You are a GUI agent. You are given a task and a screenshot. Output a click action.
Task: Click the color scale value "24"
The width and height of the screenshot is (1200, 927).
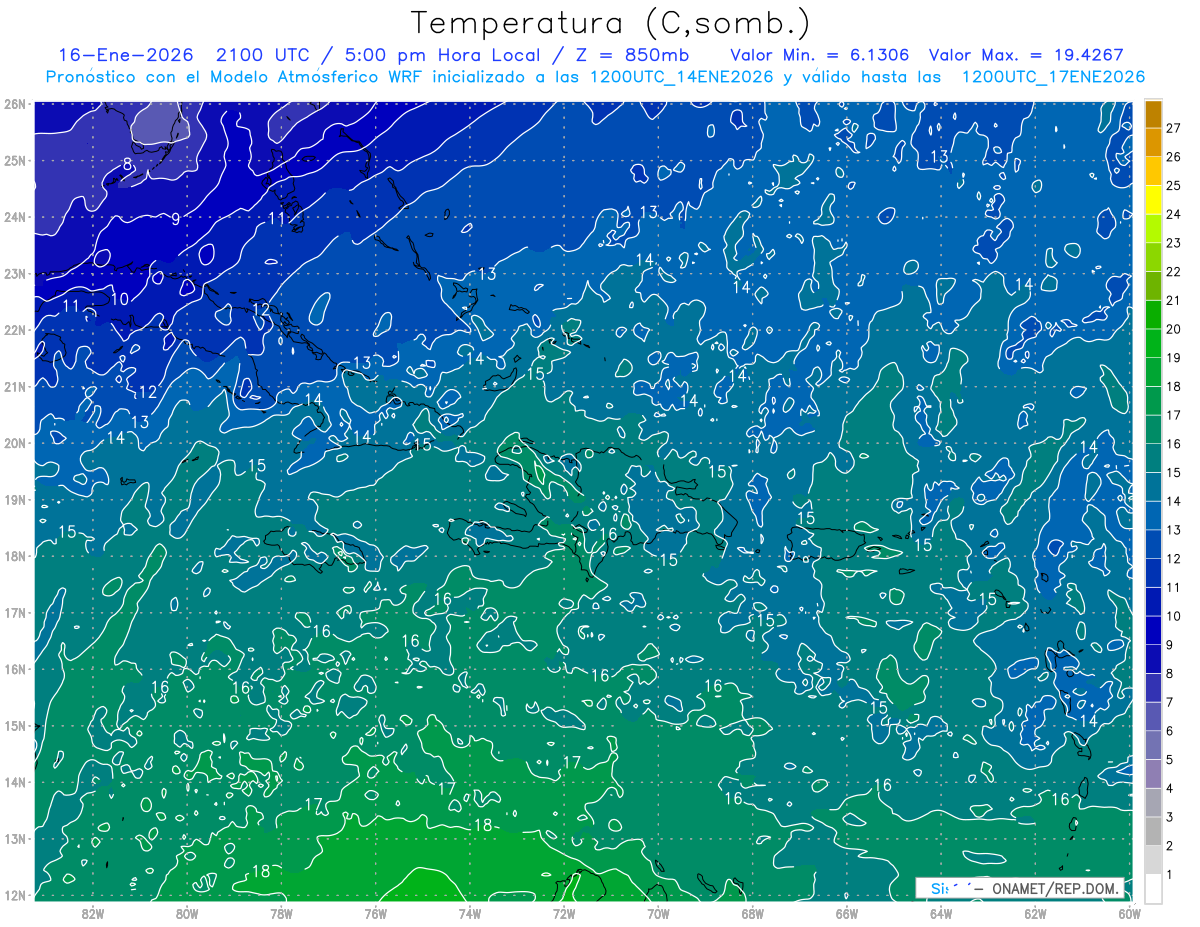(x=1173, y=214)
